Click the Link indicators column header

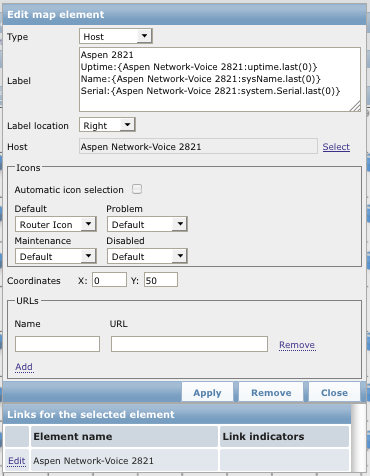point(284,436)
